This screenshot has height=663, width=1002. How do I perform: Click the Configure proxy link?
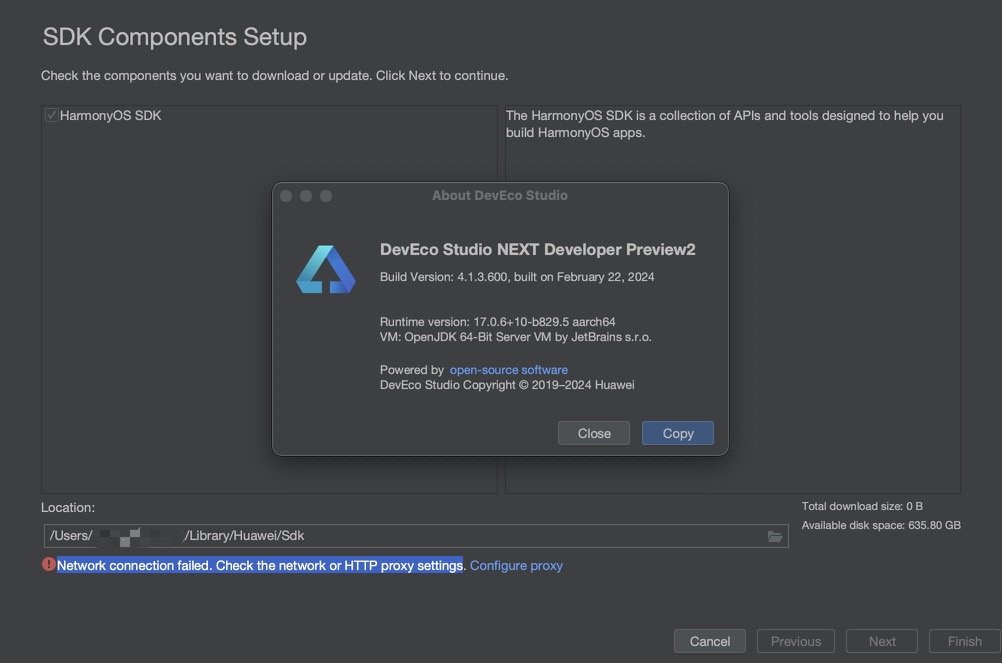click(516, 565)
